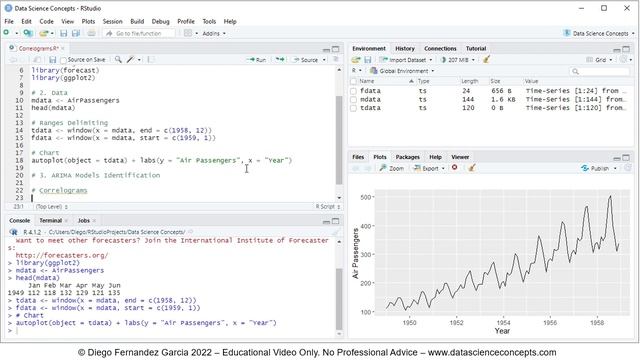Viewport: 640px width, 360px height.
Task: Minimize the Console pane
Action: tap(326, 221)
